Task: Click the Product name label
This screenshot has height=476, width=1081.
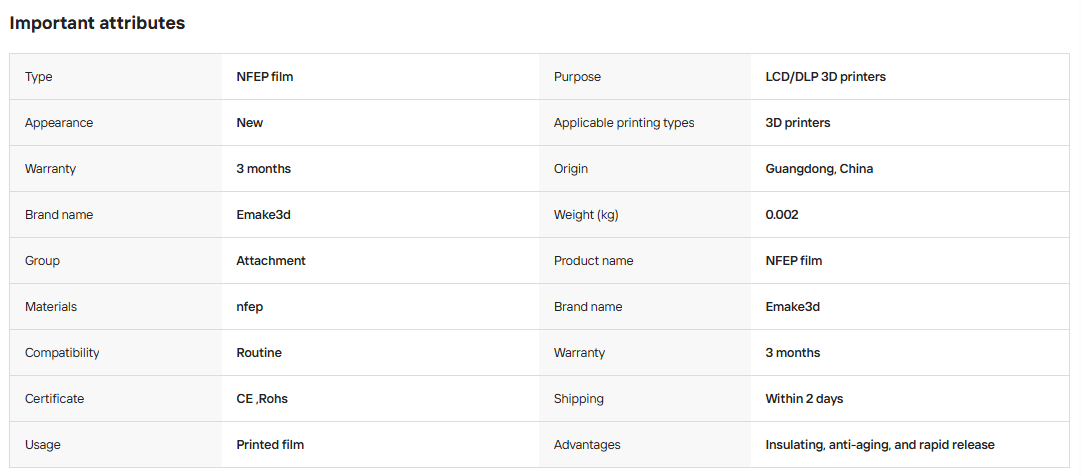Action: pyautogui.click(x=594, y=261)
